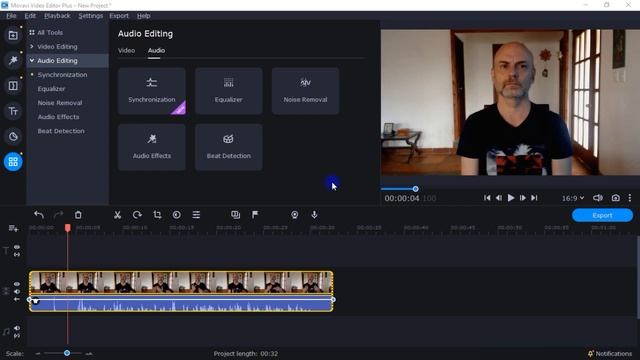The image size is (640, 360).
Task: Open the Filters and effects sidebar icon
Action: (x=13, y=60)
